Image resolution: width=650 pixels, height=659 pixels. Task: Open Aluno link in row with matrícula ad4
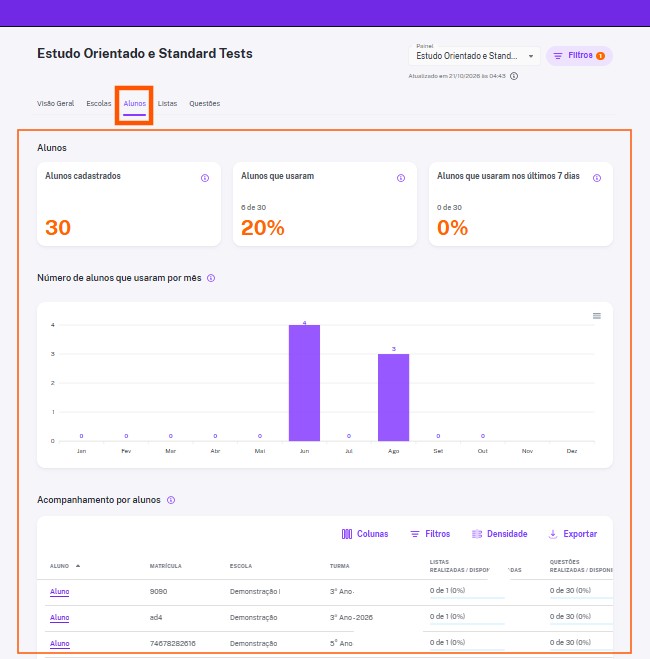pyautogui.click(x=59, y=617)
